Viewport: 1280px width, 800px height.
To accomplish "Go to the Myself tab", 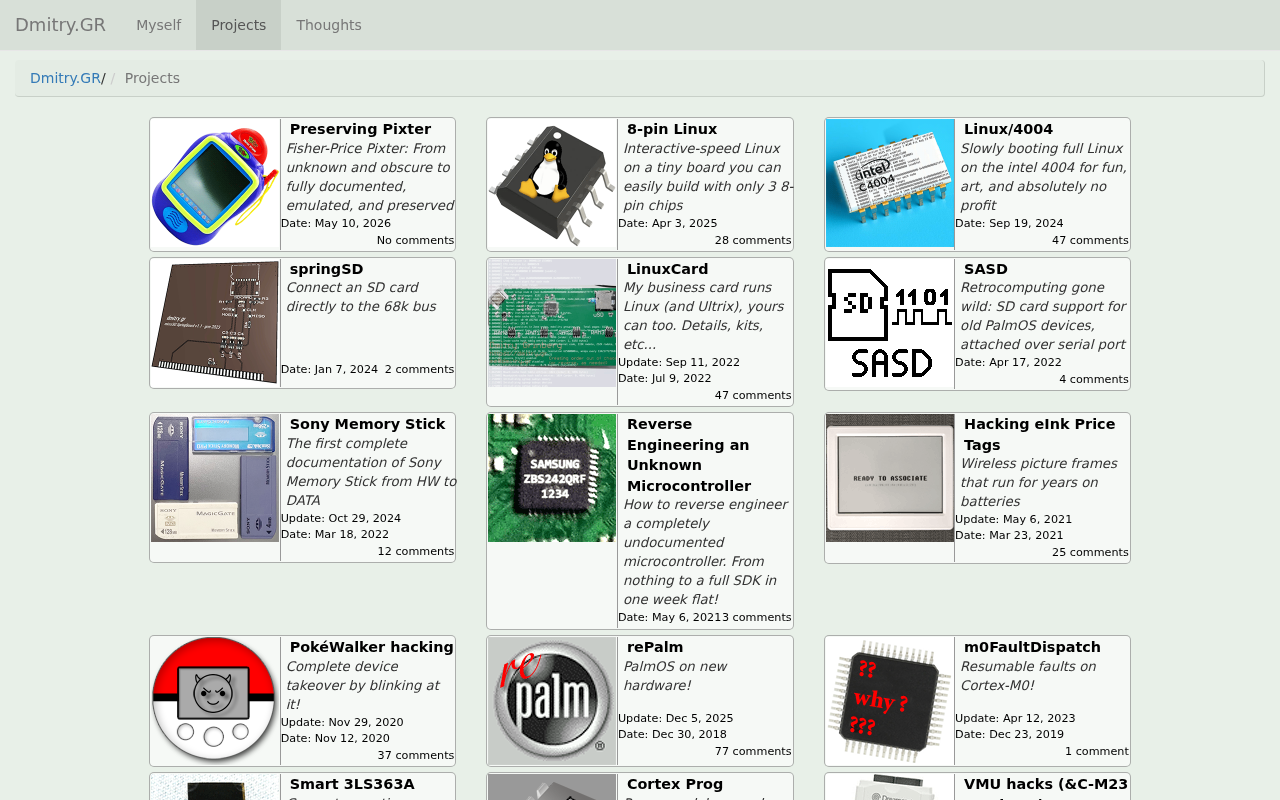I will click(158, 25).
